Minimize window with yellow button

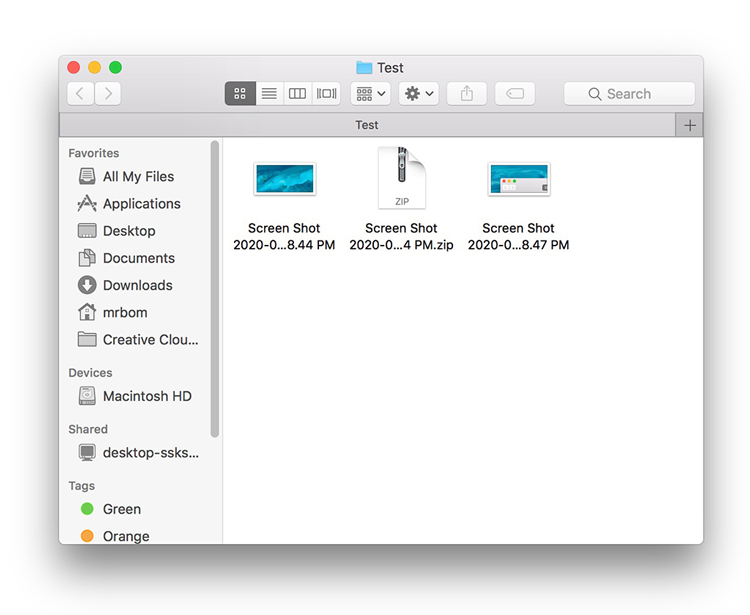click(x=95, y=67)
